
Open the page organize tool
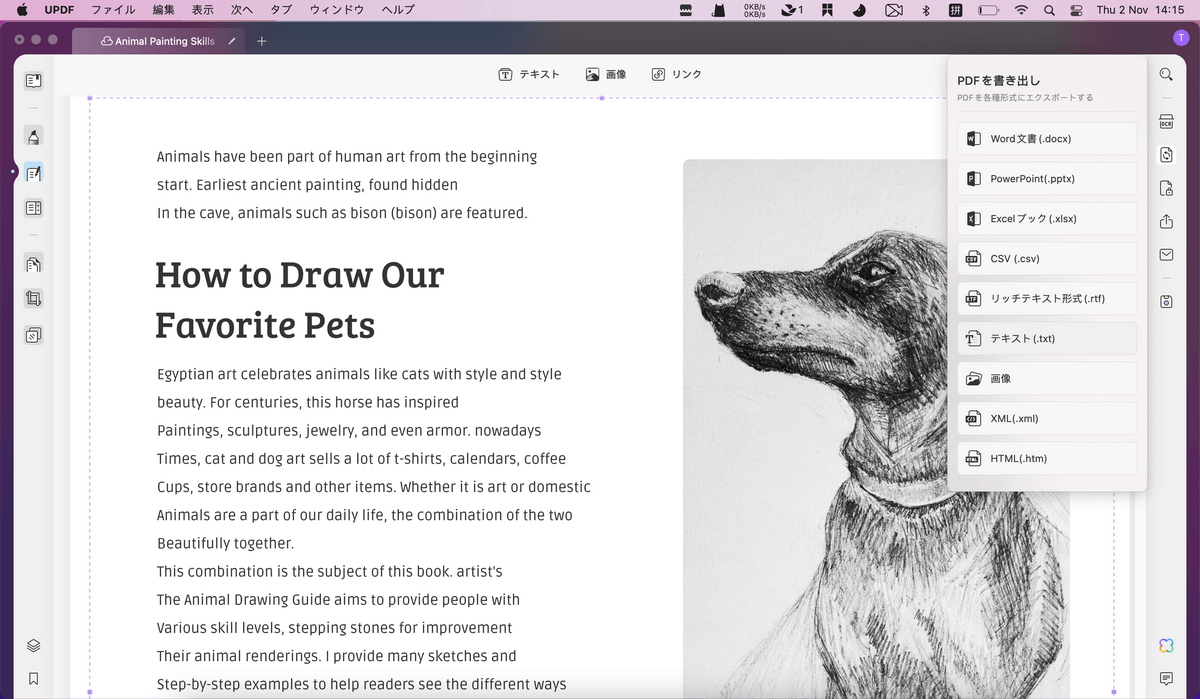tap(33, 262)
